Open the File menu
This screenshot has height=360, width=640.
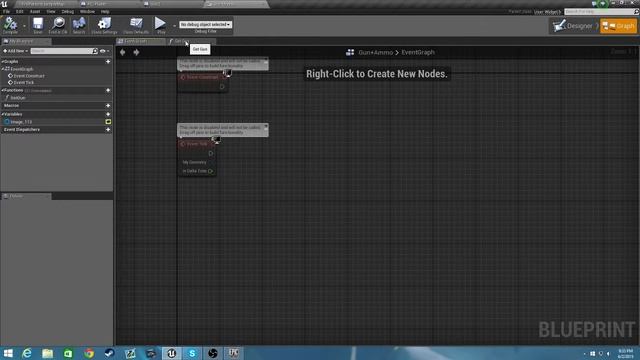coord(7,11)
